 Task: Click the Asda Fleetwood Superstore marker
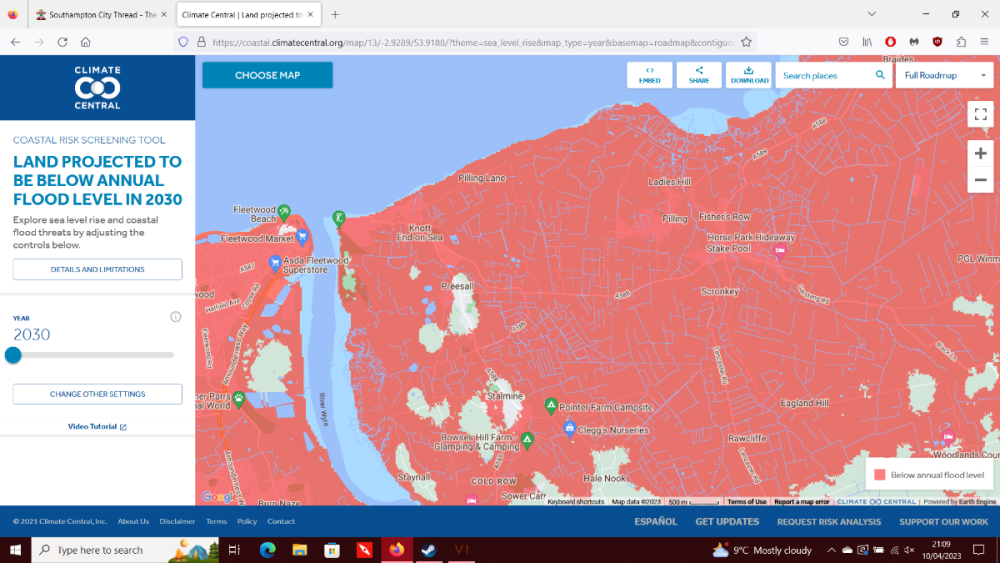pyautogui.click(x=275, y=263)
